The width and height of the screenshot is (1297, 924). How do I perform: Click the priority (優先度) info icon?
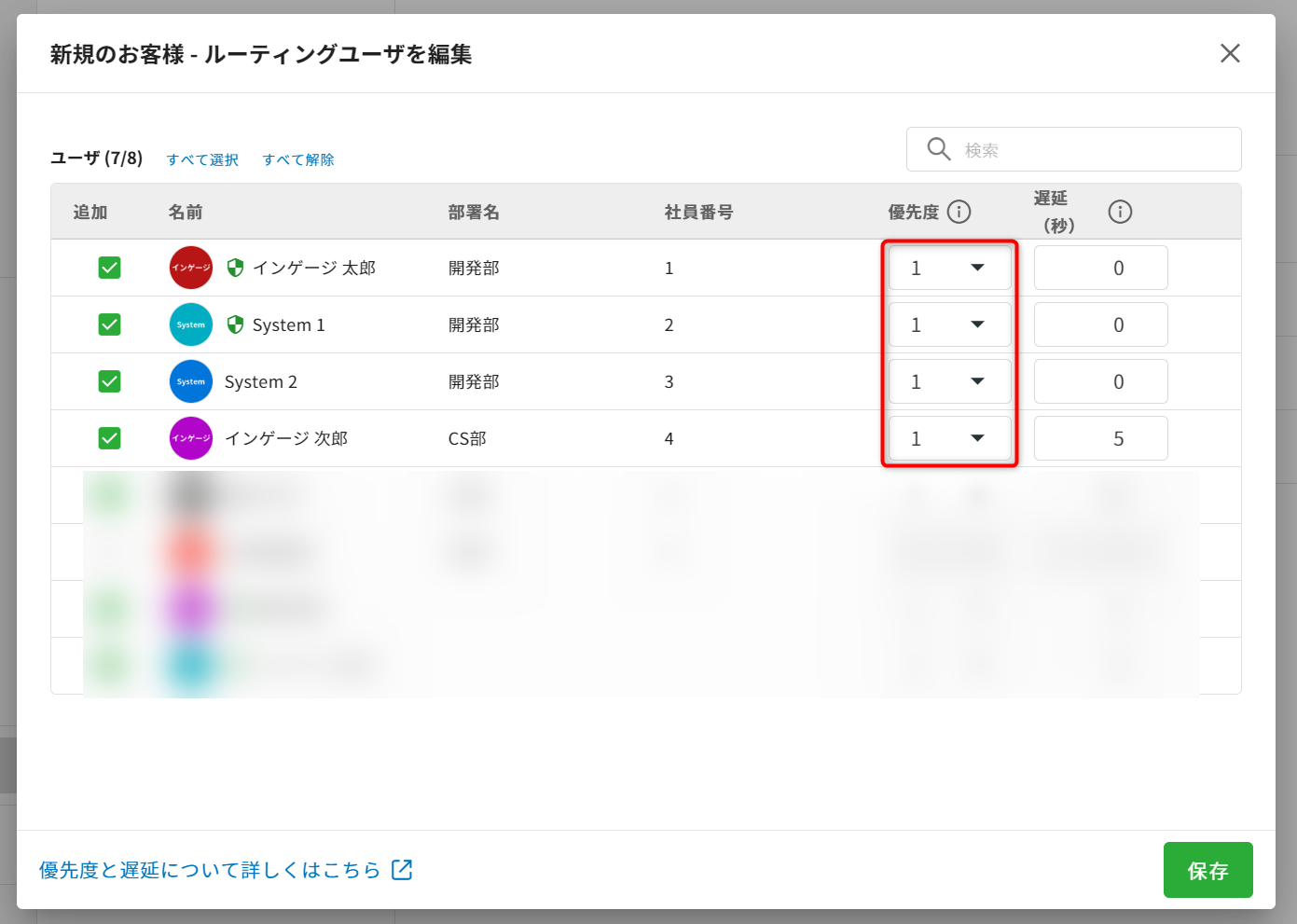point(959,212)
